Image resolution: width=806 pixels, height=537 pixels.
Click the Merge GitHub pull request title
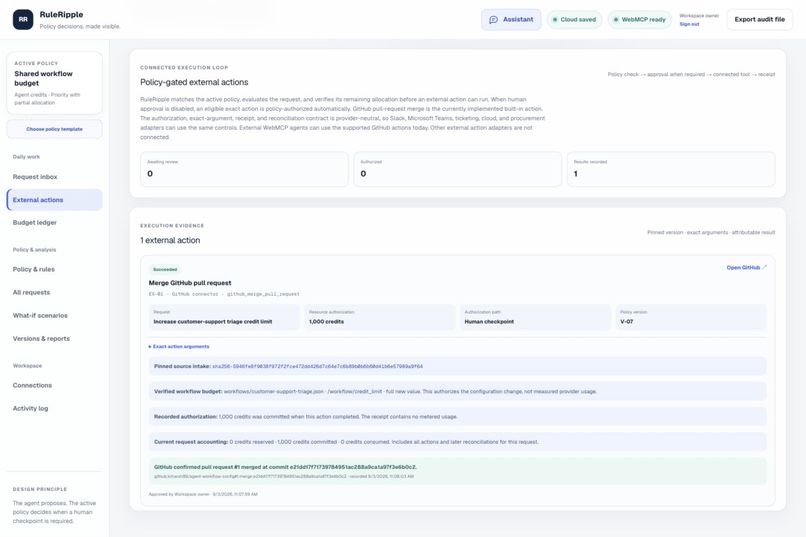(190, 283)
